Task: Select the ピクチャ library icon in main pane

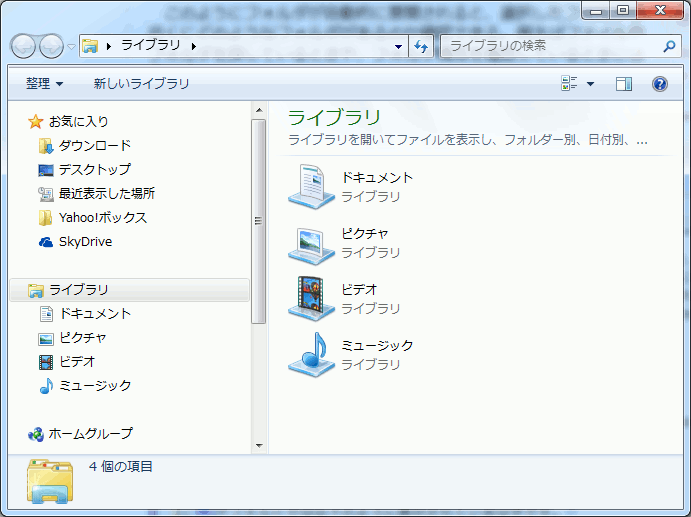Action: pos(311,241)
